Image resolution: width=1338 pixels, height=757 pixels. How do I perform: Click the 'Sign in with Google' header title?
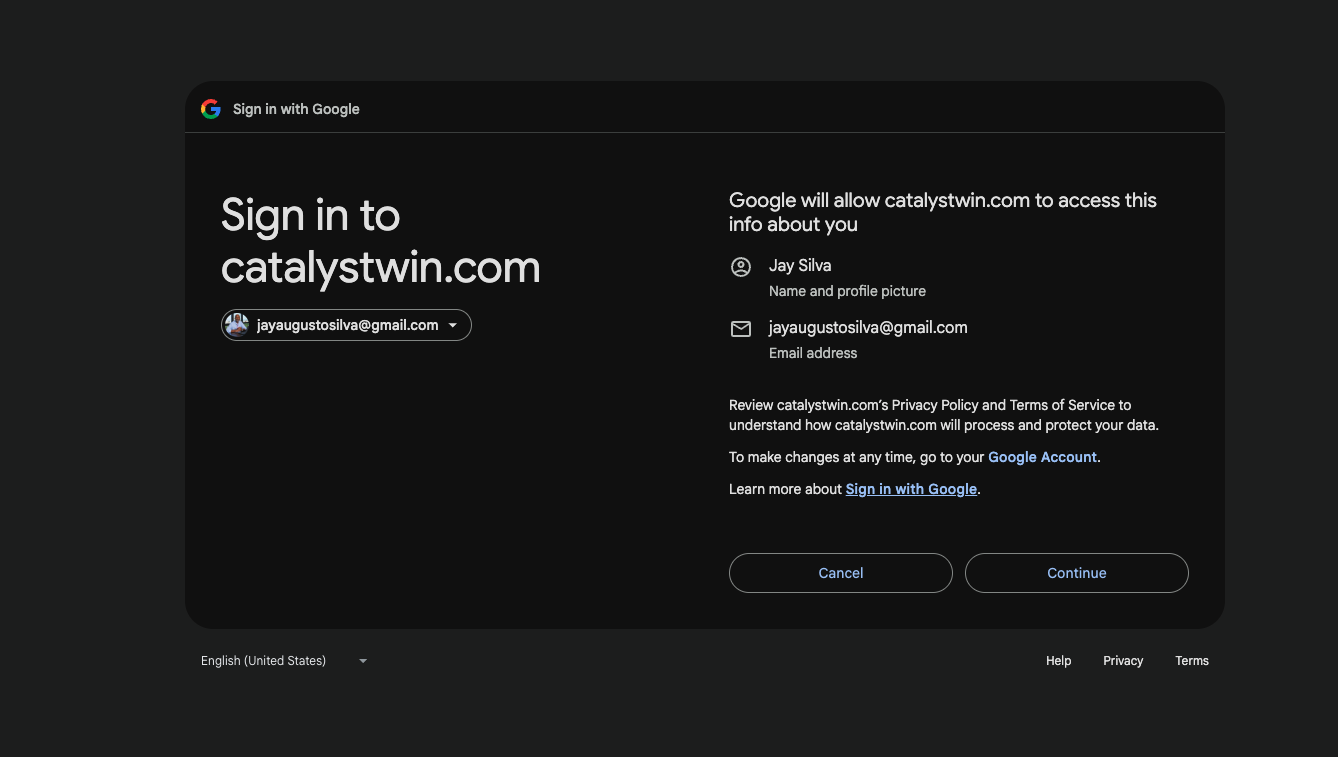pyautogui.click(x=296, y=109)
